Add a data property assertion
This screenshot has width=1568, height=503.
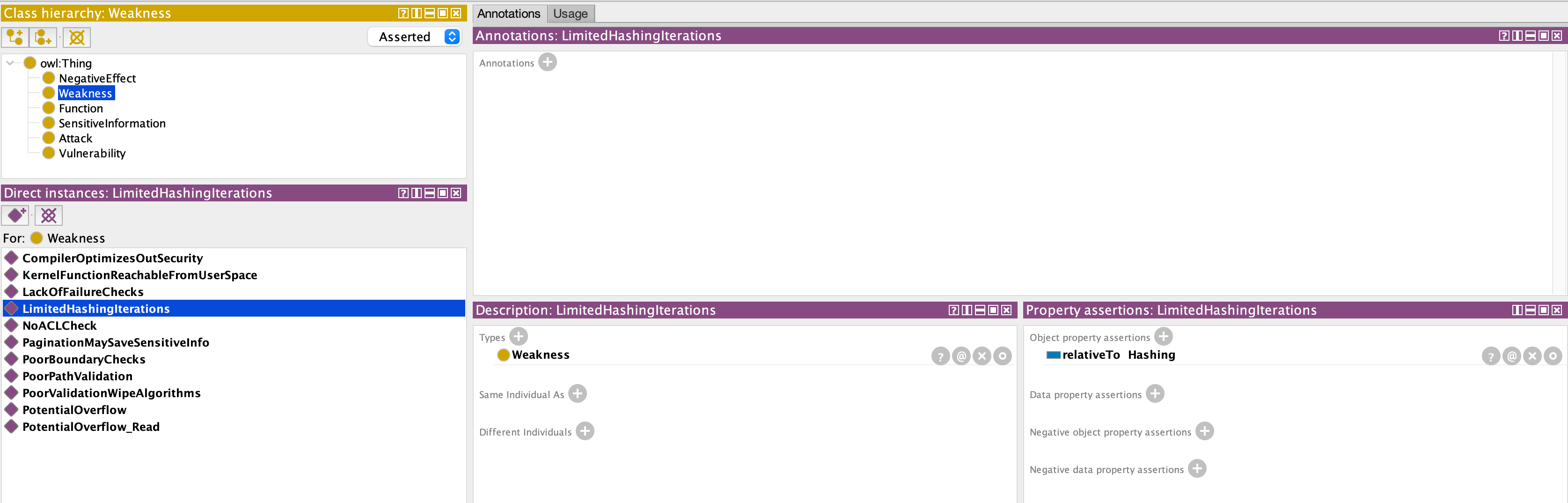[x=1154, y=394]
